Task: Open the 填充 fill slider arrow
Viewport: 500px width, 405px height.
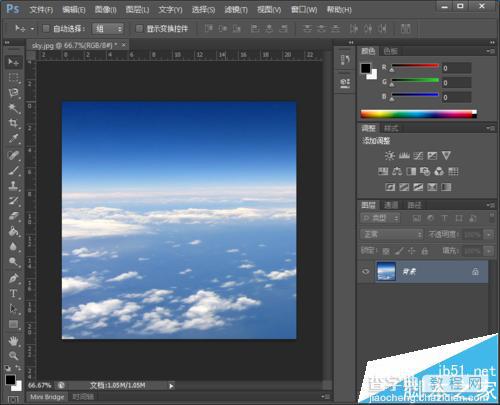Action: (x=488, y=251)
